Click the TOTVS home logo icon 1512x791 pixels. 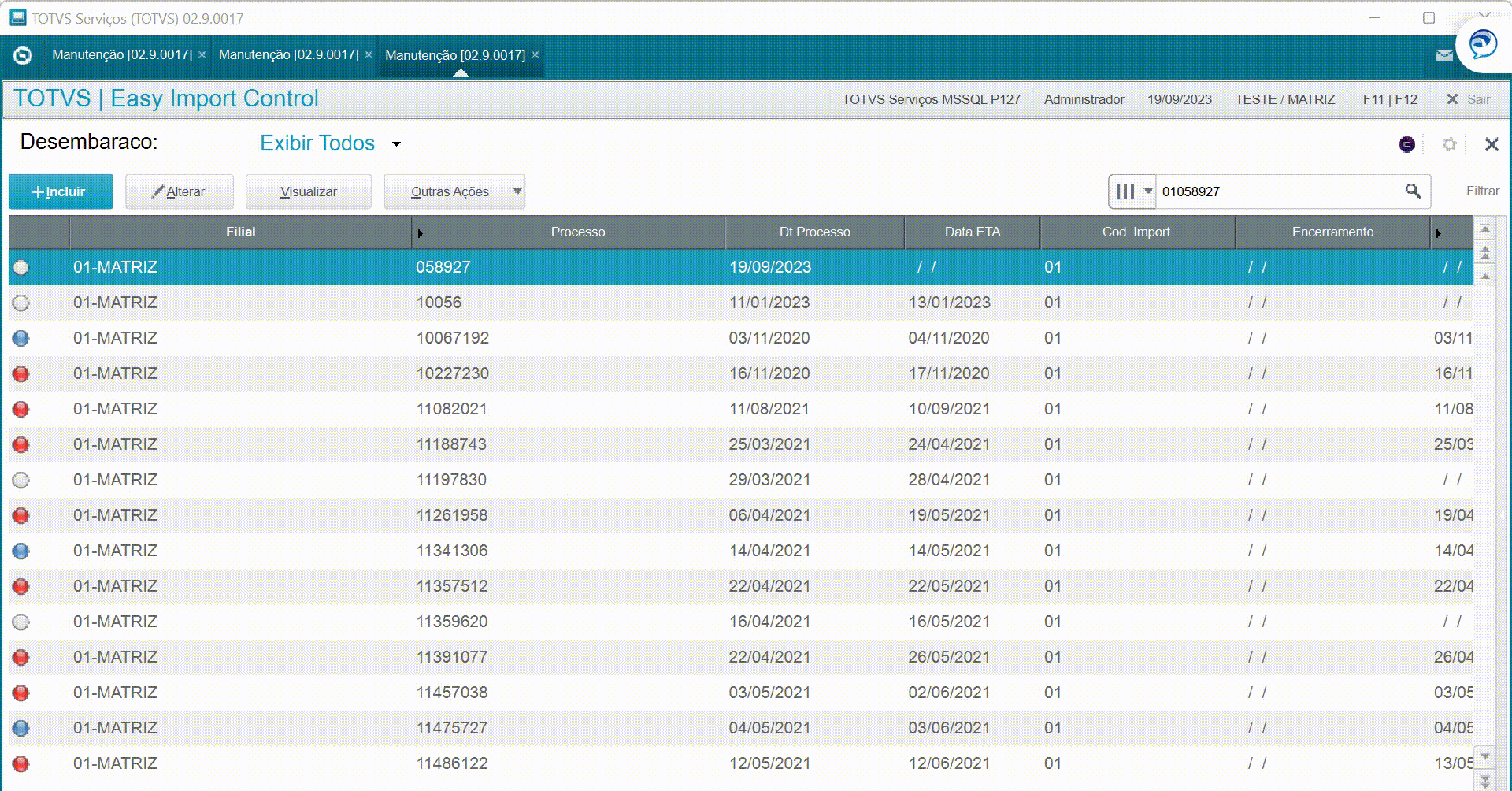[x=23, y=55]
